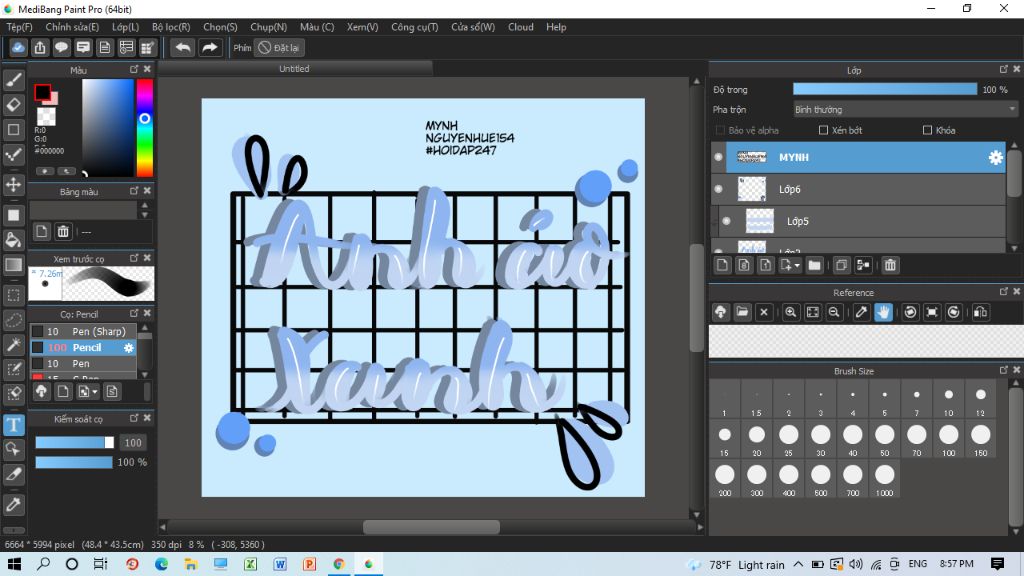Select the Eyedropper tool

(x=14, y=504)
